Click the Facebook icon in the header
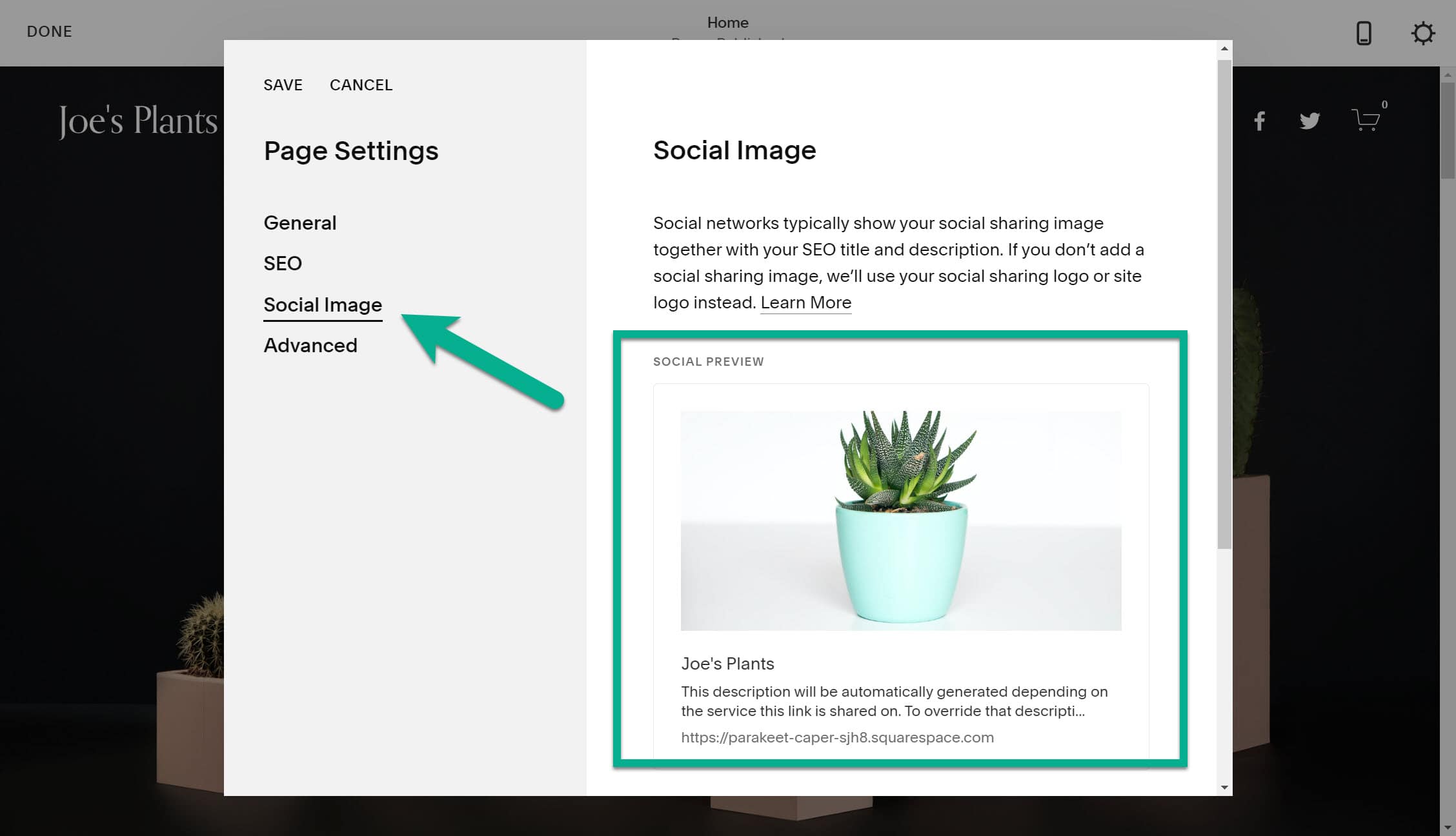The width and height of the screenshot is (1456, 836). pos(1259,120)
